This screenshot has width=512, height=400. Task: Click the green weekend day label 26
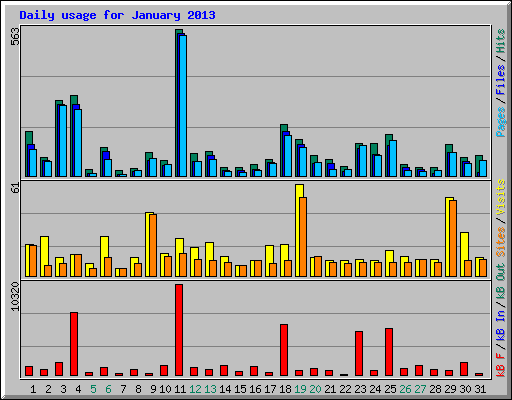pos(405,389)
